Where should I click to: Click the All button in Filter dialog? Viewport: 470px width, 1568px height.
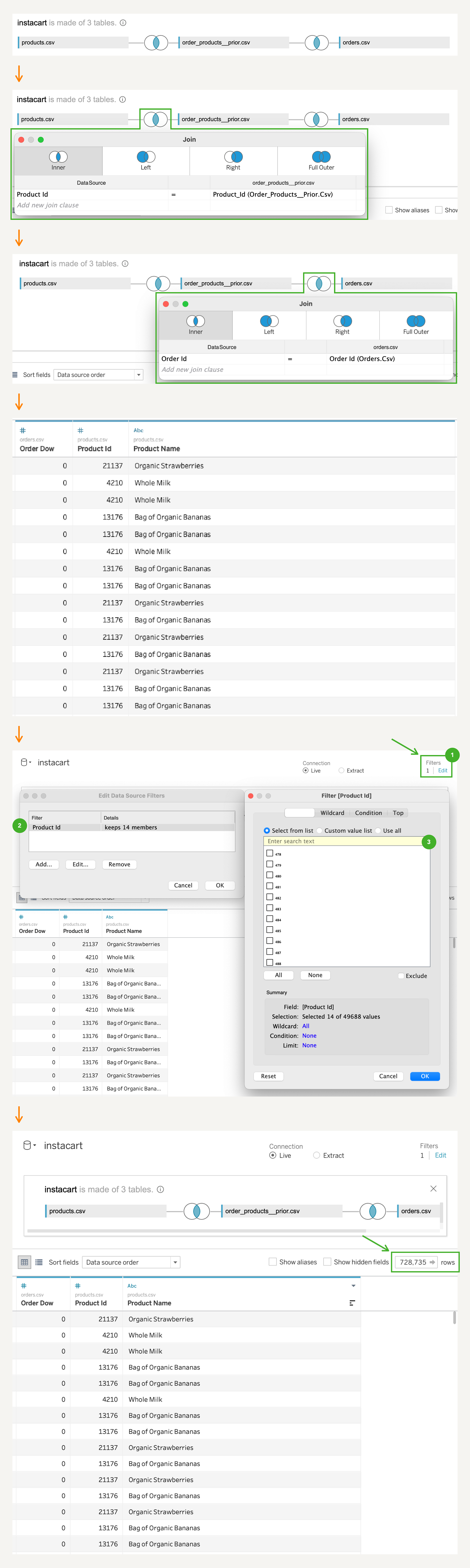click(279, 975)
